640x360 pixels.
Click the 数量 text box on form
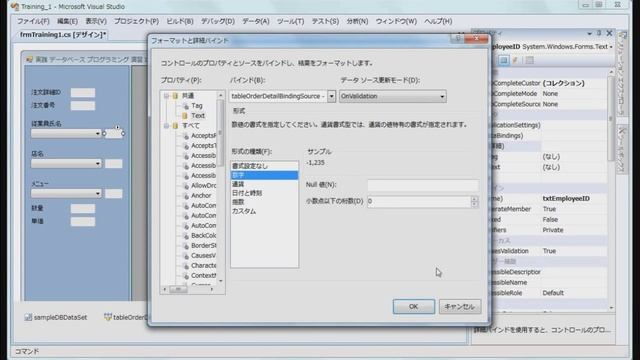pyautogui.click(x=83, y=209)
